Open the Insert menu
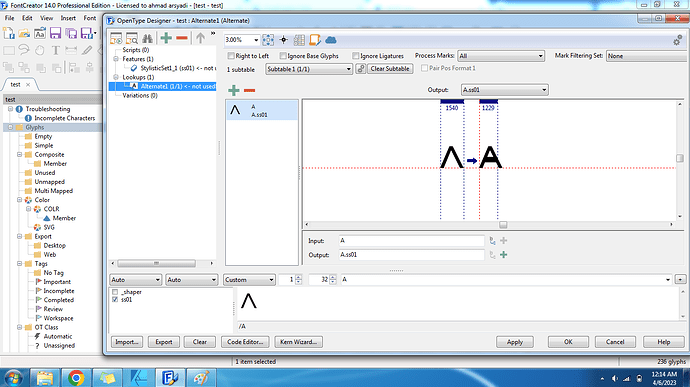 [x=68, y=18]
